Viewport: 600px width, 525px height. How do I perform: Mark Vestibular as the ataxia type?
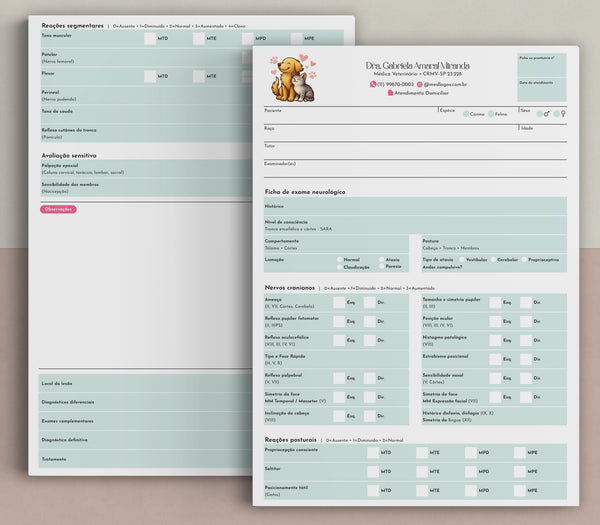(461, 259)
